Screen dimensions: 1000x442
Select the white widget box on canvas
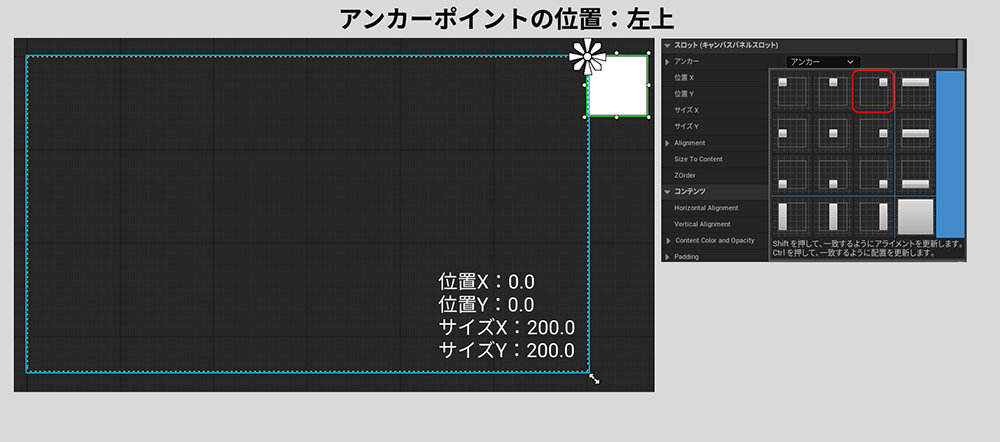618,86
